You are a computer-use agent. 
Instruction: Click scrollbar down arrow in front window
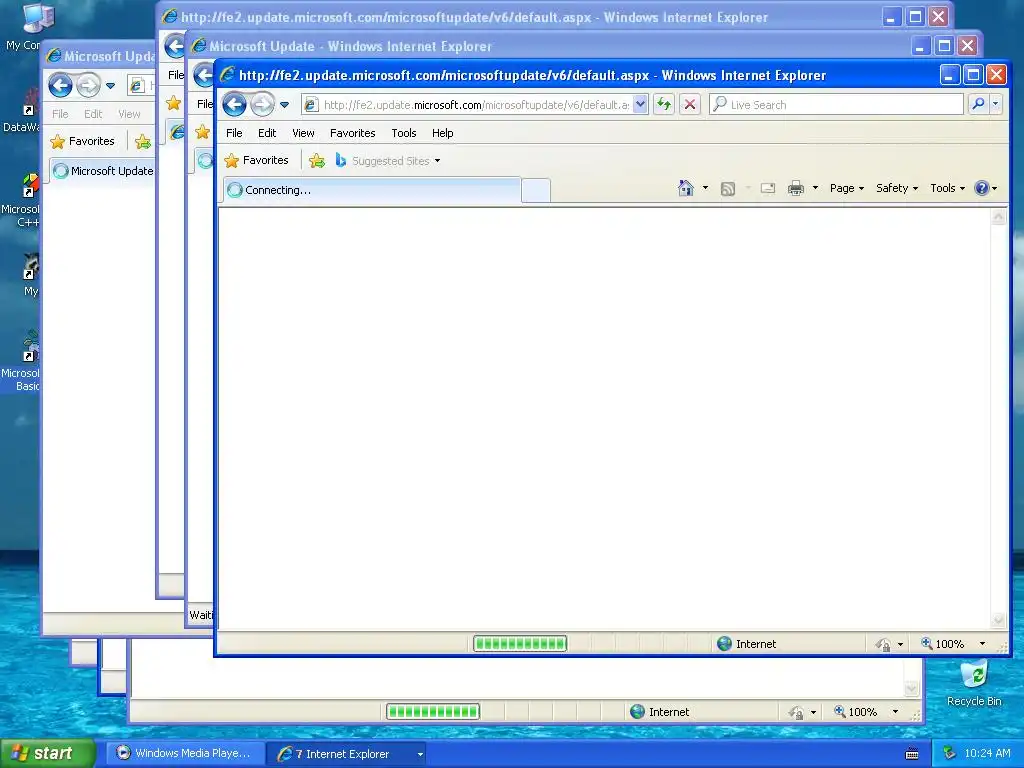(999, 620)
